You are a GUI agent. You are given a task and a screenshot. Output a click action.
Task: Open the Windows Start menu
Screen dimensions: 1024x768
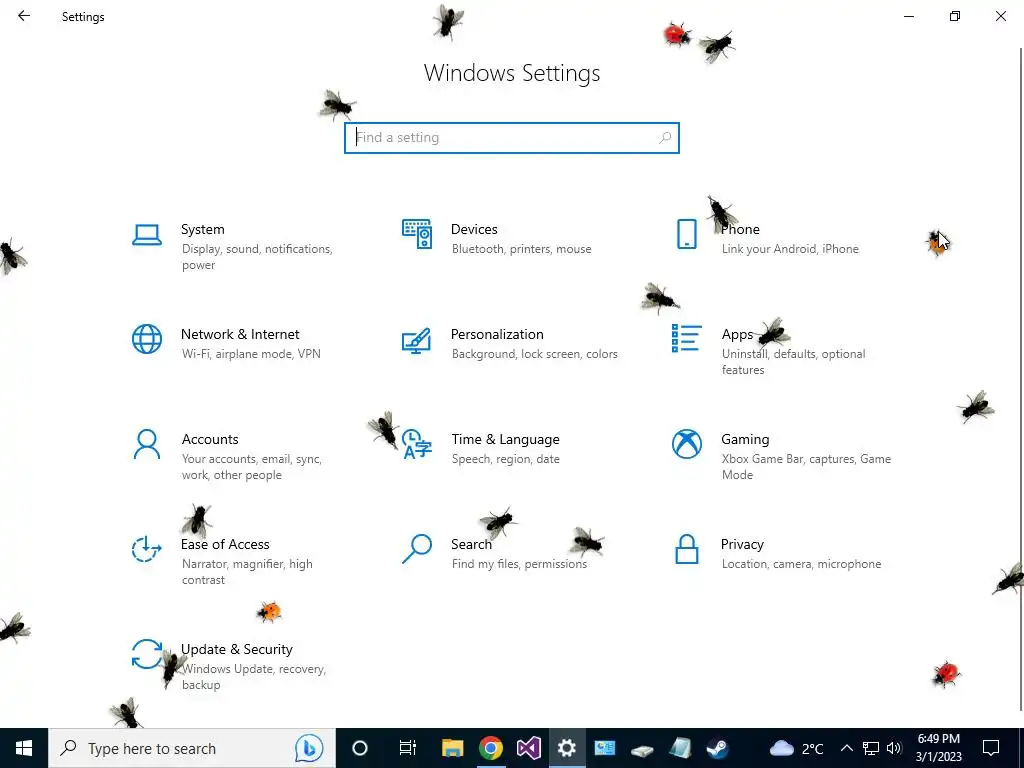point(24,748)
